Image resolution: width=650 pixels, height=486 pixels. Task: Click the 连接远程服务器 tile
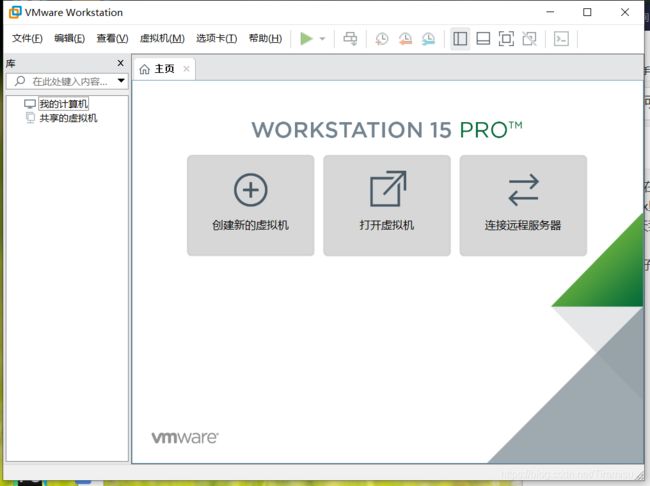coord(523,205)
